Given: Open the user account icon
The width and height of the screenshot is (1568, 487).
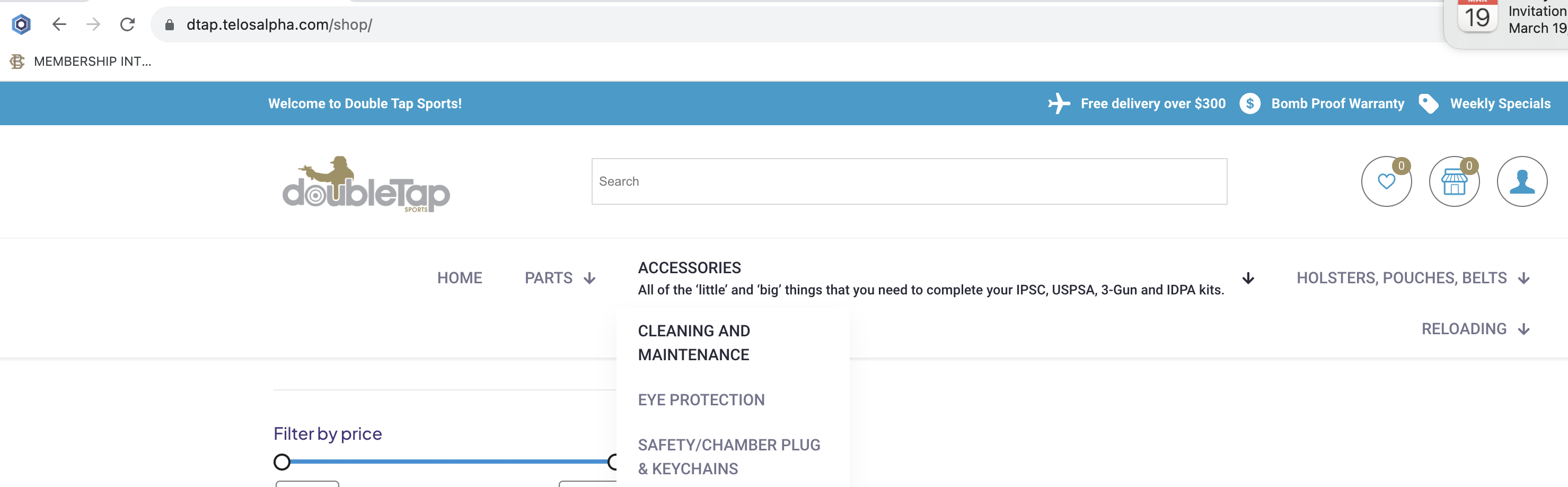Looking at the screenshot, I should coord(1522,181).
